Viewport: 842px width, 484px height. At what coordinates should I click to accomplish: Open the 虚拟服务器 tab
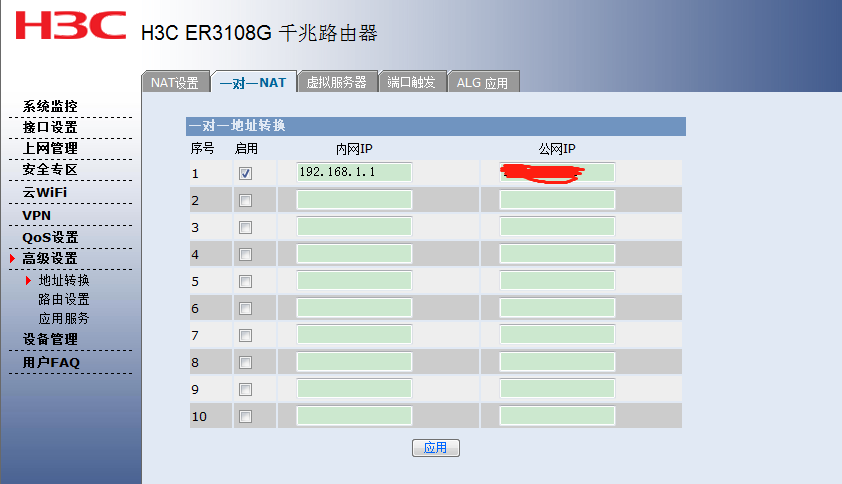pos(337,82)
